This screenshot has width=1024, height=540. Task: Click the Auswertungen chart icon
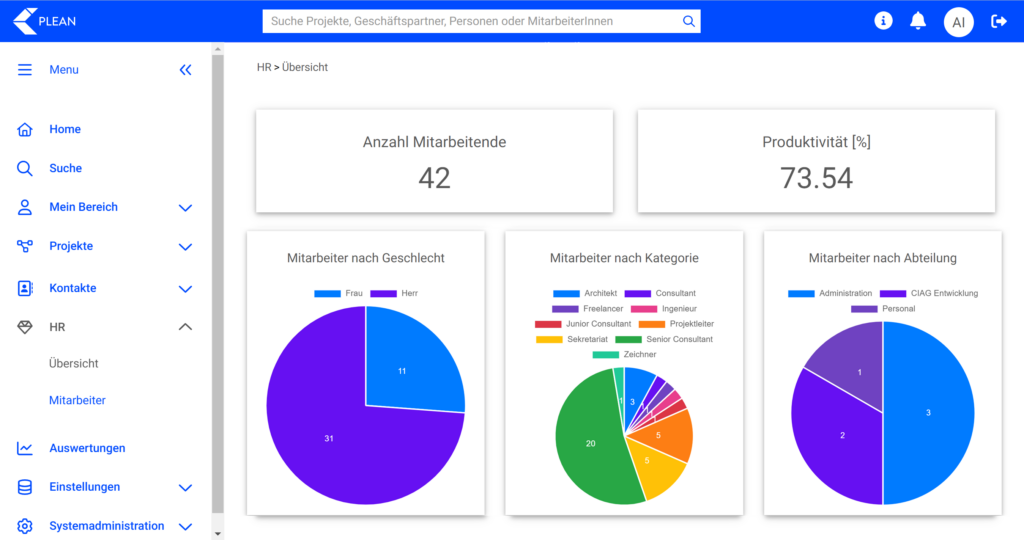point(25,448)
